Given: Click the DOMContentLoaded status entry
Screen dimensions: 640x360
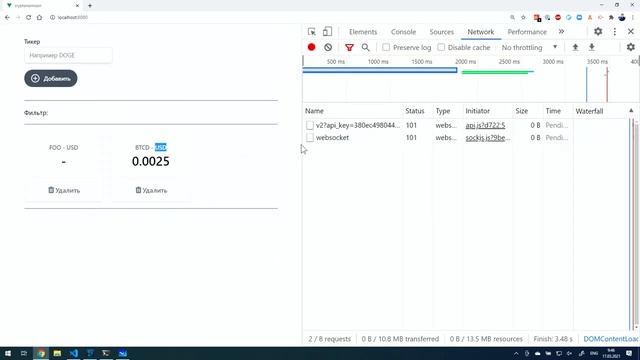Looking at the screenshot, I should coord(611,339).
